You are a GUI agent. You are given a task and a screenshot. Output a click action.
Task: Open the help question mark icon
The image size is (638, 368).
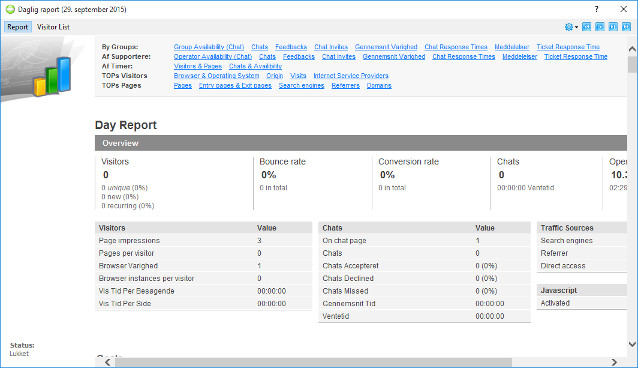(x=596, y=9)
